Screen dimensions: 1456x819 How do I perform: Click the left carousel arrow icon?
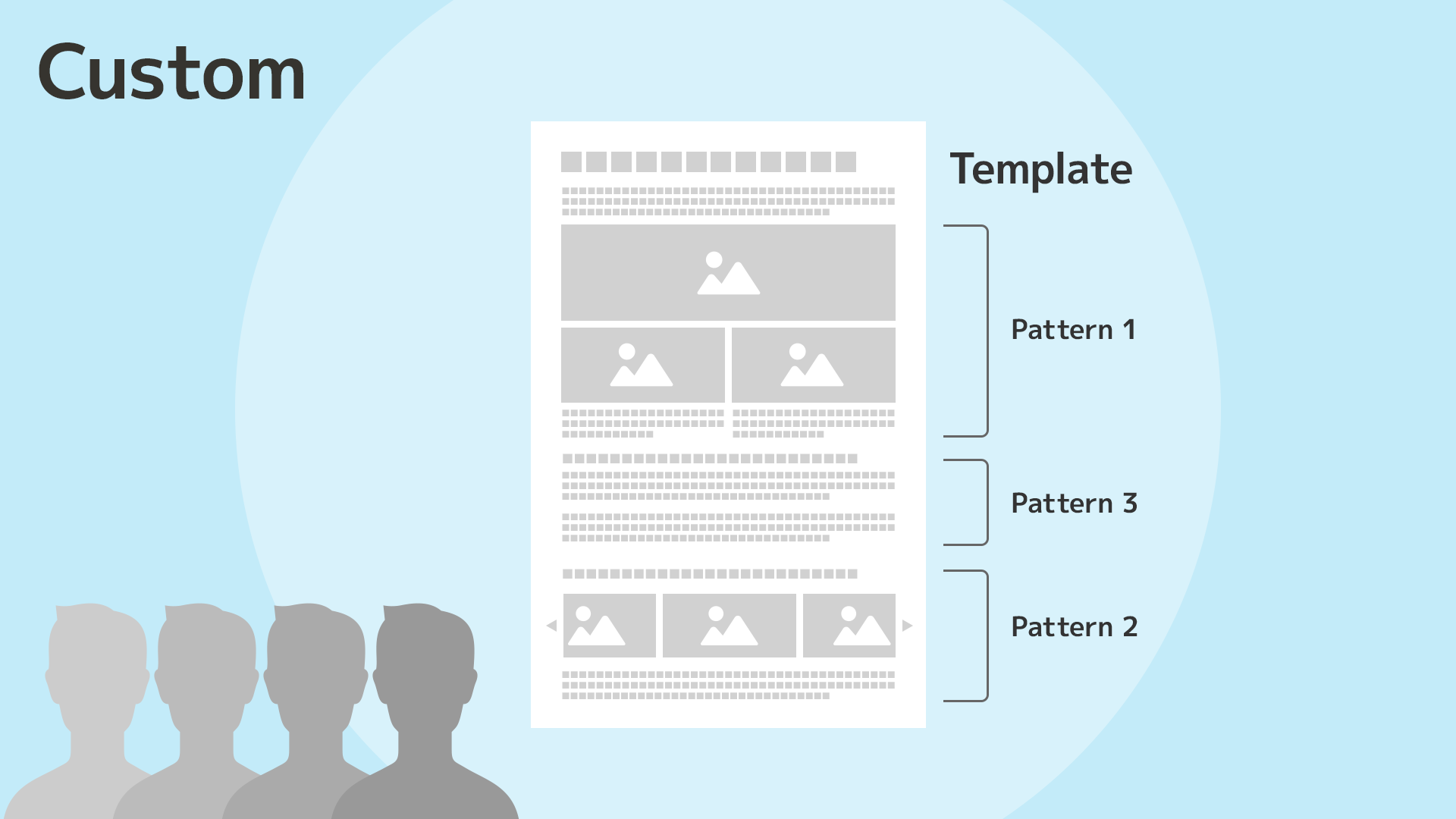(x=552, y=625)
